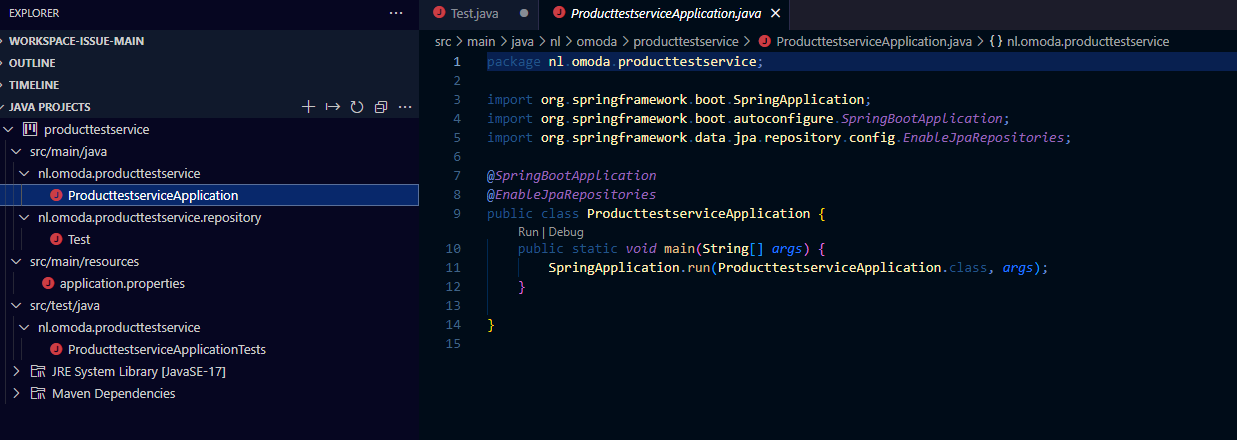Collapse the src/main/resources folder
This screenshot has height=440, width=1237.
(16, 261)
